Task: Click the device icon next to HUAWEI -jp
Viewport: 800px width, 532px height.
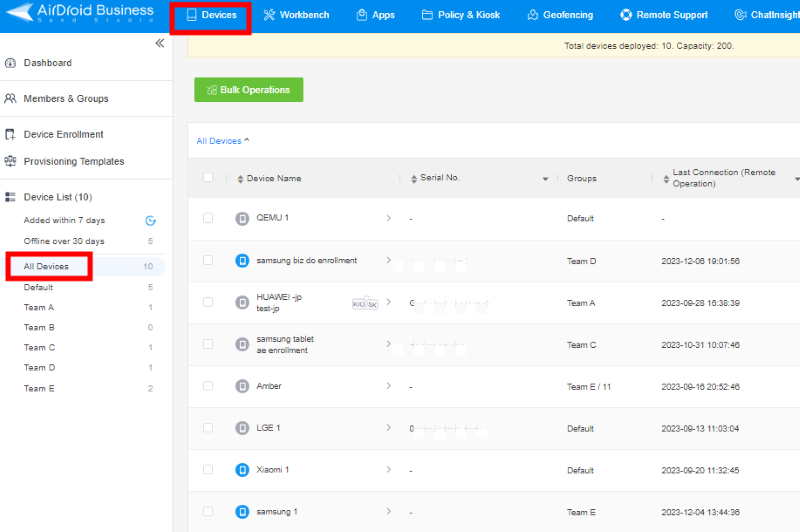Action: click(242, 302)
